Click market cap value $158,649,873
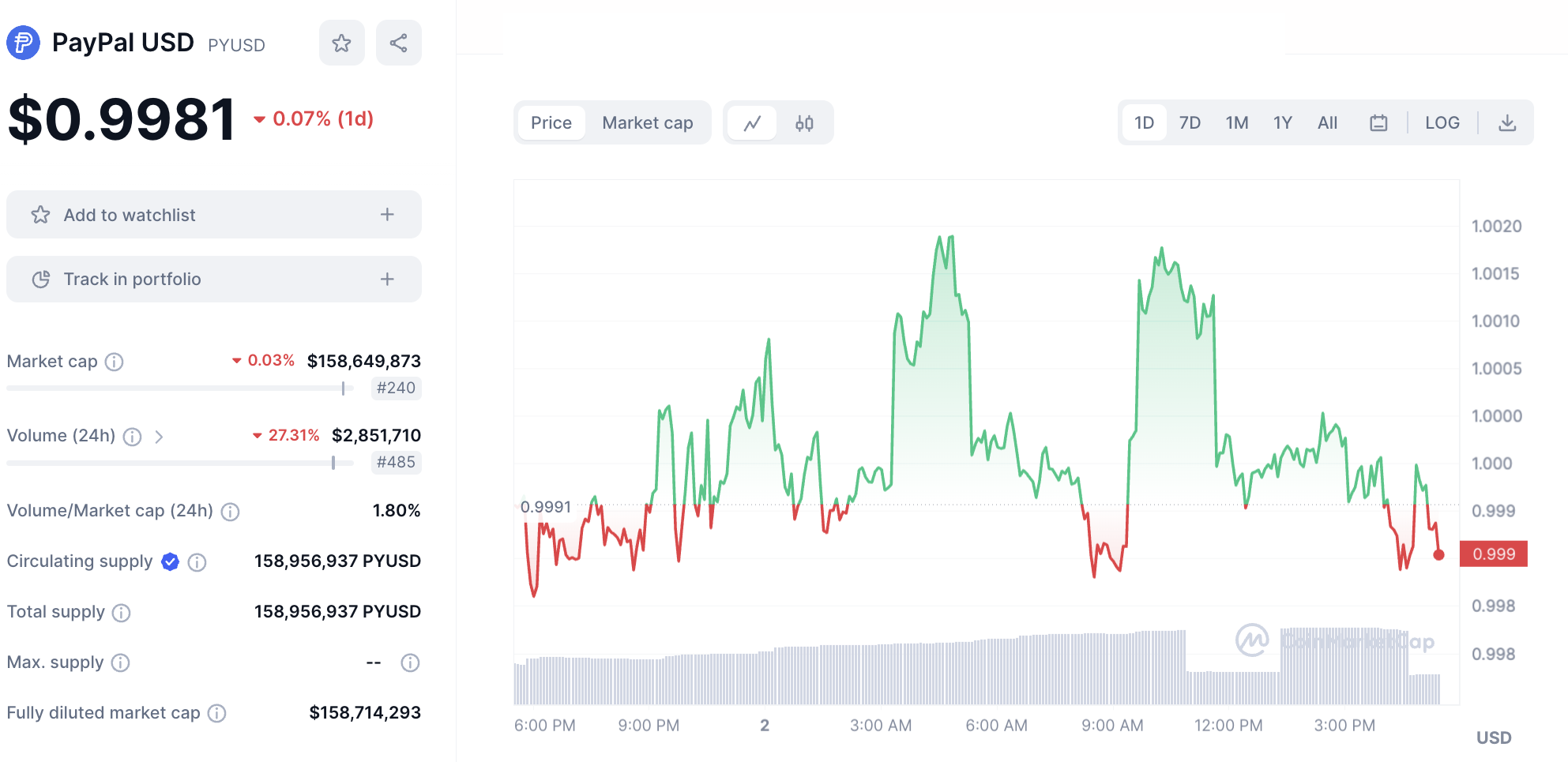1568x762 pixels. (x=364, y=361)
